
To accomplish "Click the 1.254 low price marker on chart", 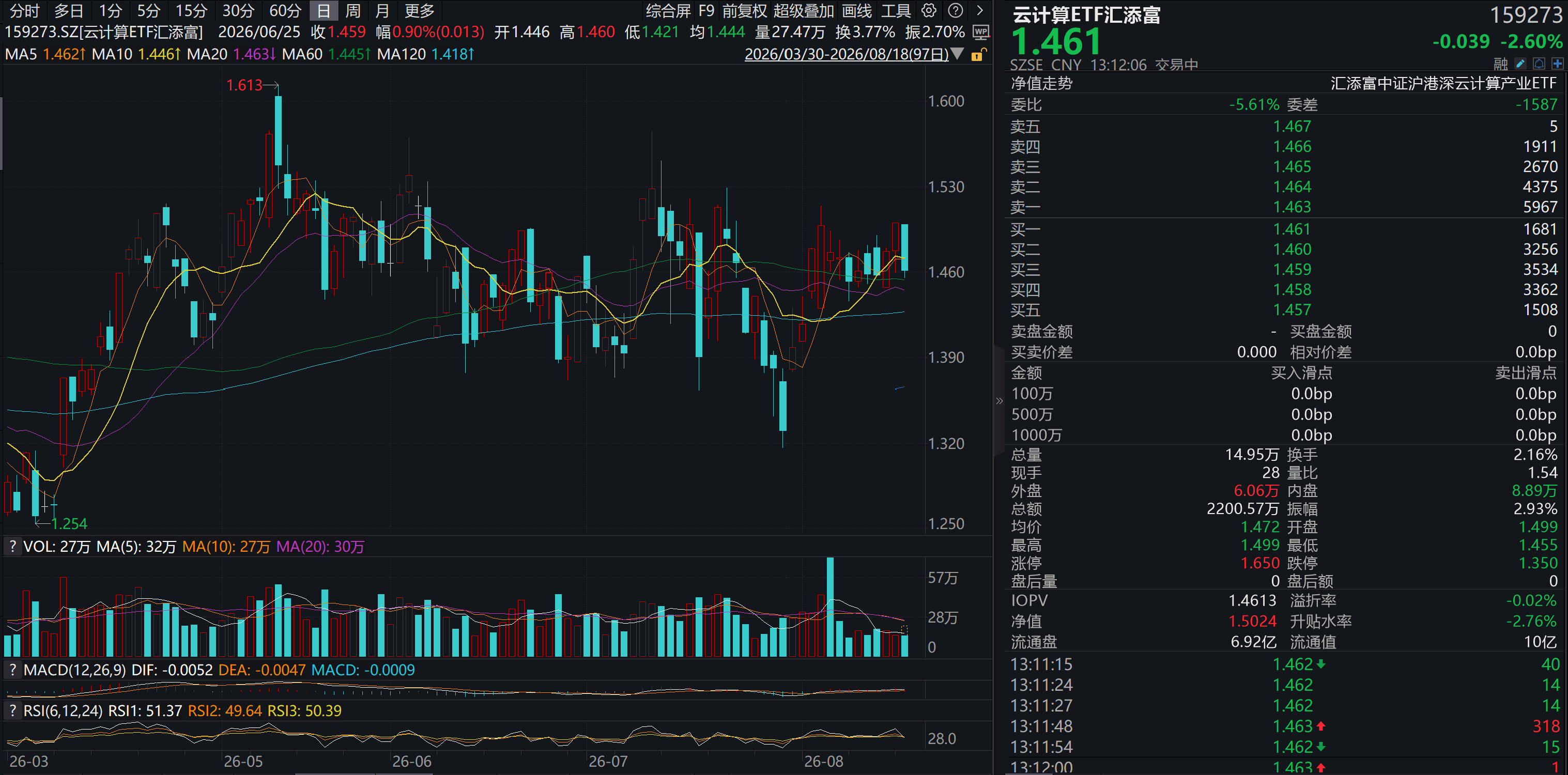I will (69, 523).
